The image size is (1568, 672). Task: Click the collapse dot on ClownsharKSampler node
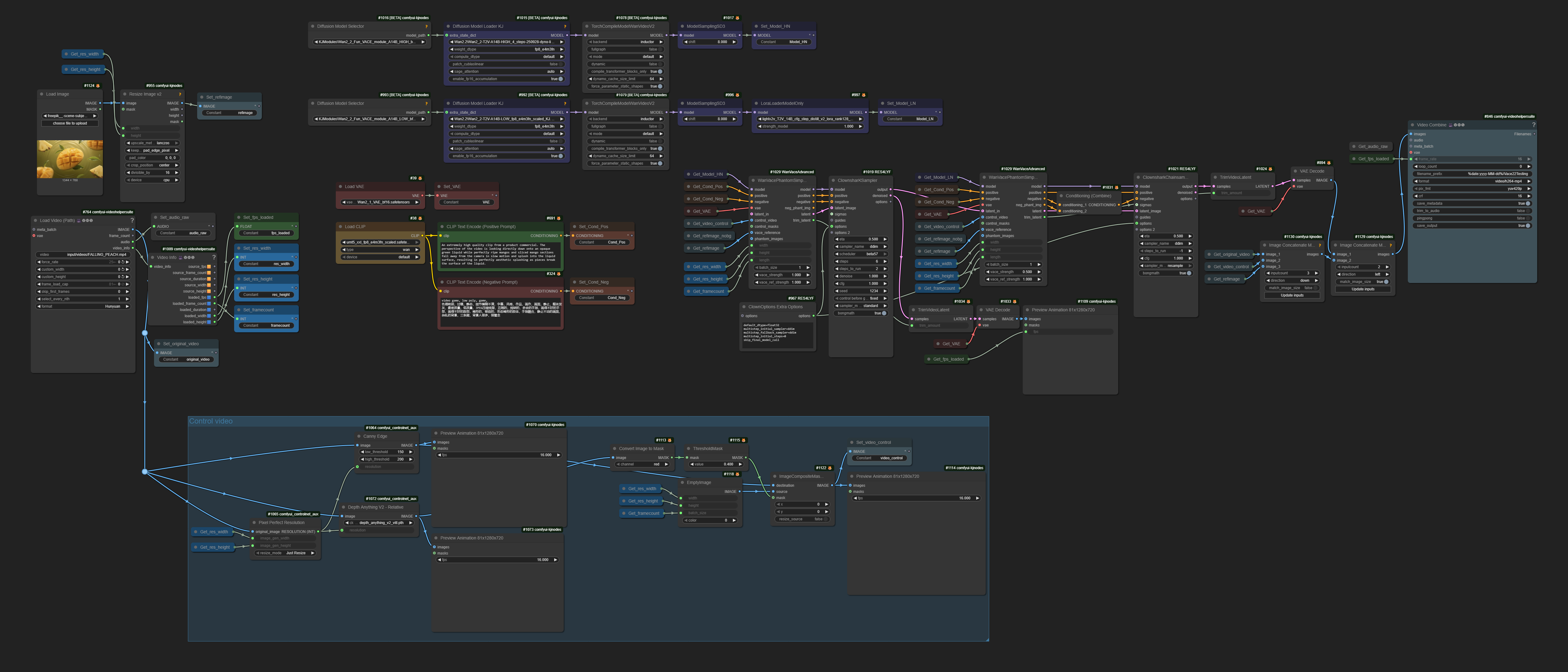[833, 180]
